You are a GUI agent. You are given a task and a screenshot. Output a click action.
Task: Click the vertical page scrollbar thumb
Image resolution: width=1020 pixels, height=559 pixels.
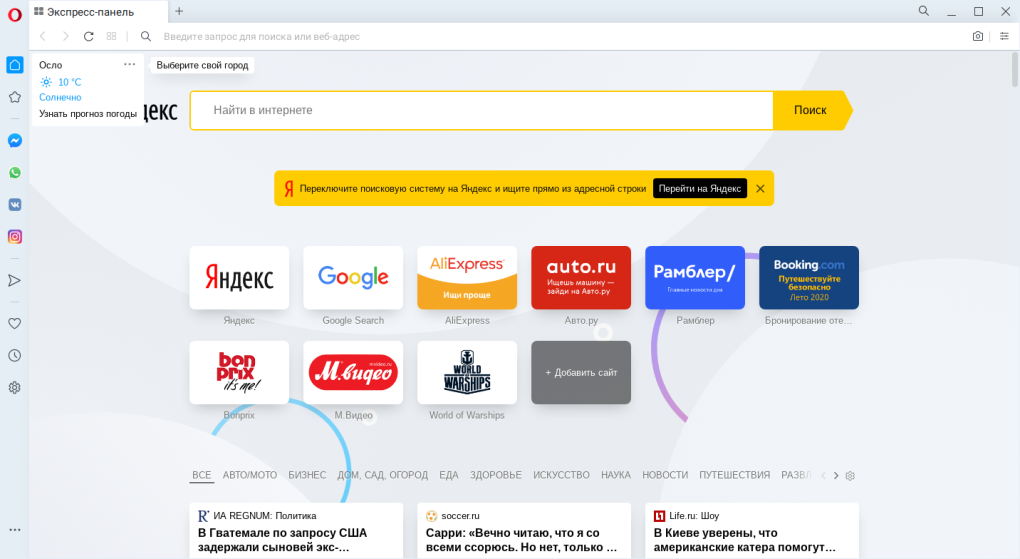(1015, 70)
